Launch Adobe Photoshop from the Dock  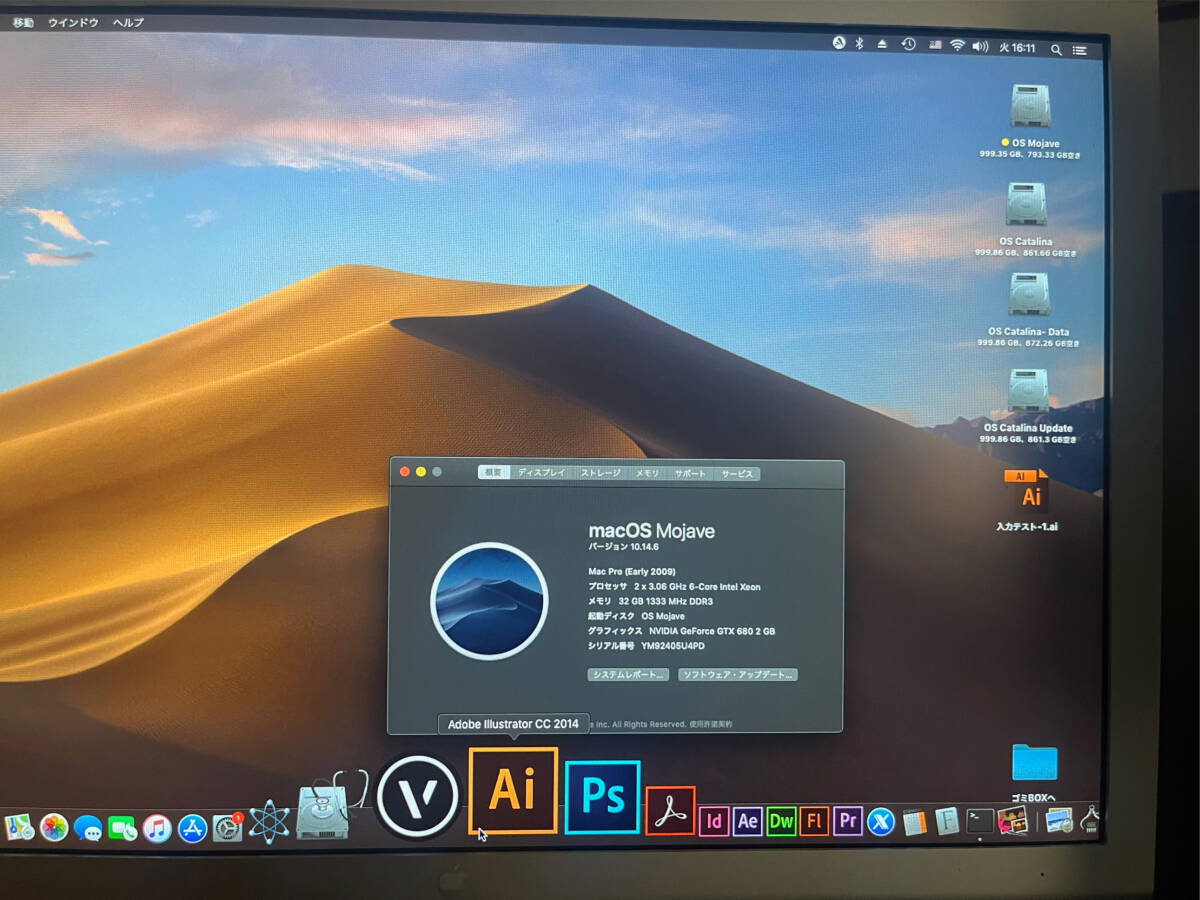coord(602,797)
